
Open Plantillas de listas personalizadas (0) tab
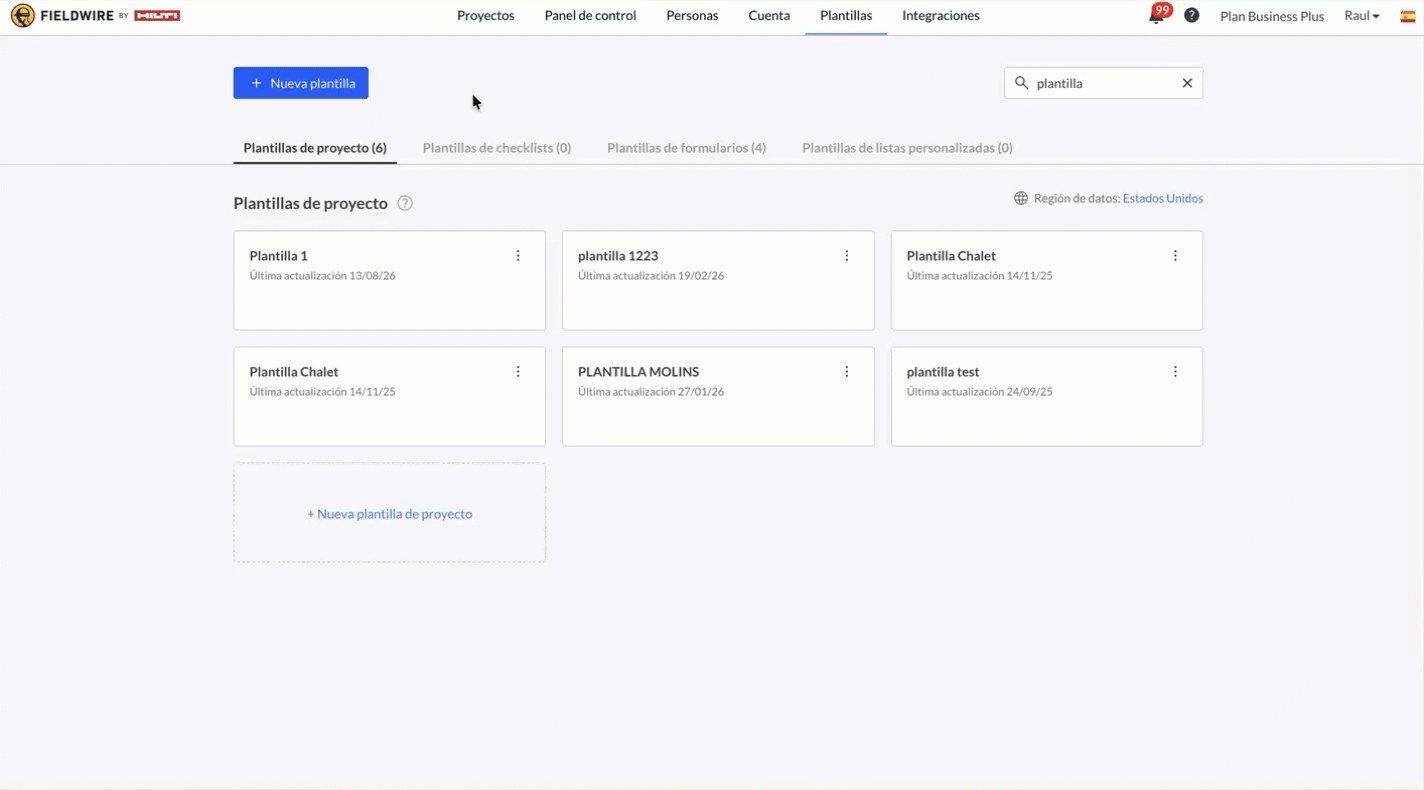coord(907,148)
